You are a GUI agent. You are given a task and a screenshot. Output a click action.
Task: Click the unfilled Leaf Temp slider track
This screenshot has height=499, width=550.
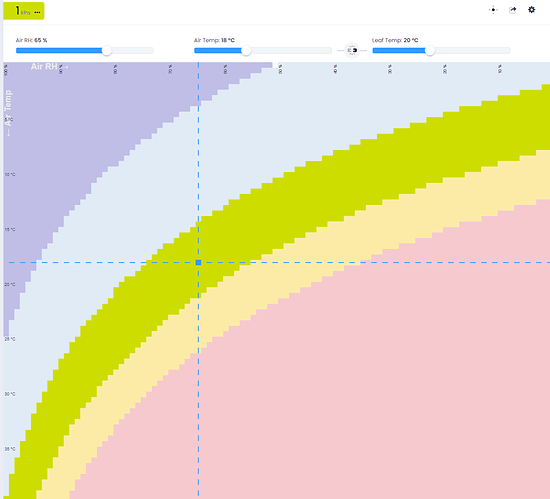tap(472, 50)
